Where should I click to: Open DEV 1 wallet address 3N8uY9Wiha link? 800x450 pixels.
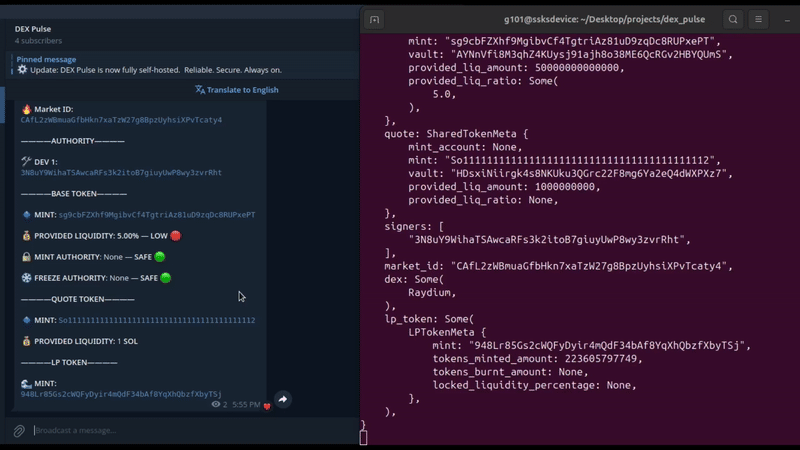point(121,172)
